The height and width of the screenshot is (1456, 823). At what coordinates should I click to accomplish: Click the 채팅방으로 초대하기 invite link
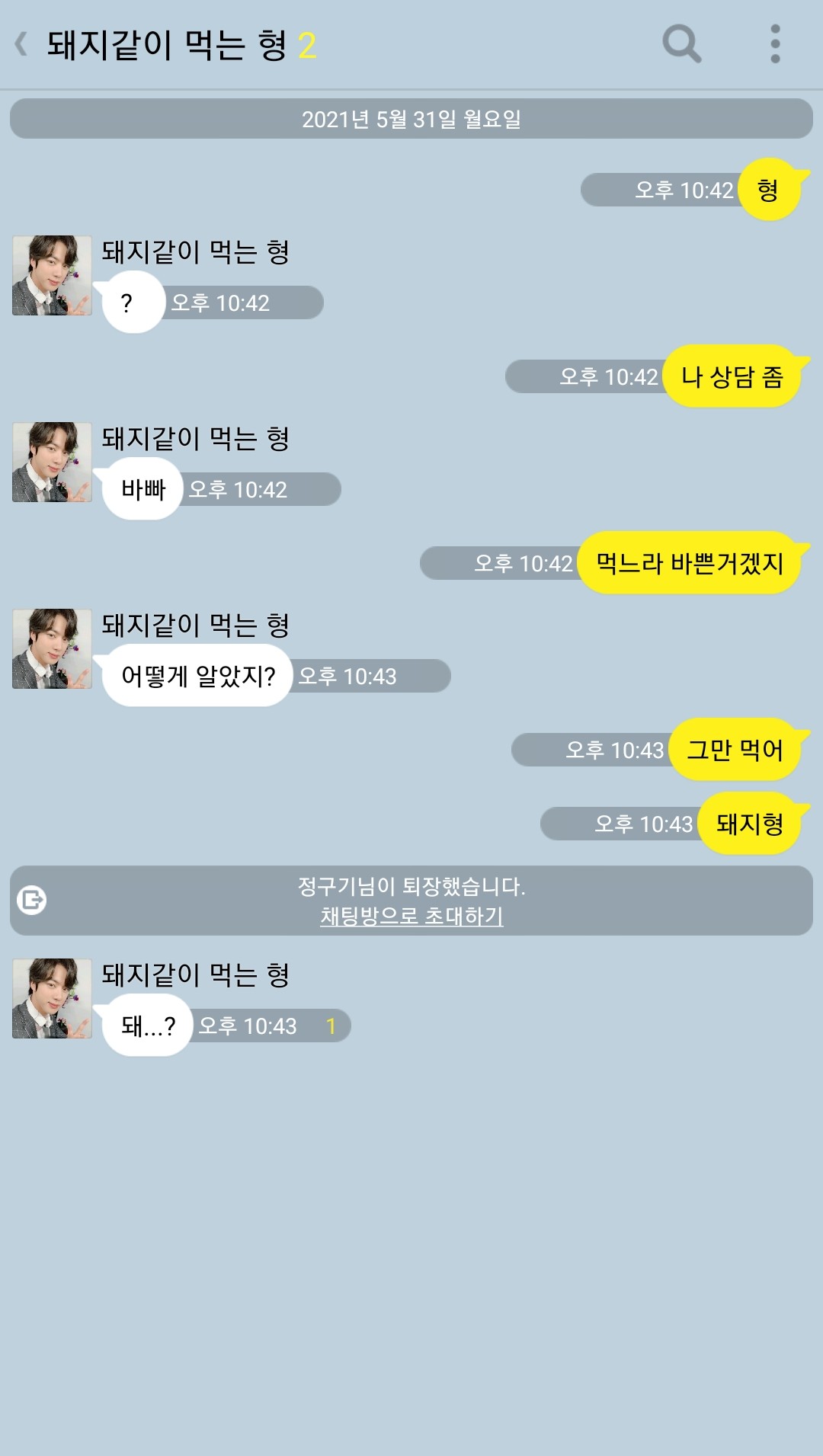[x=411, y=916]
